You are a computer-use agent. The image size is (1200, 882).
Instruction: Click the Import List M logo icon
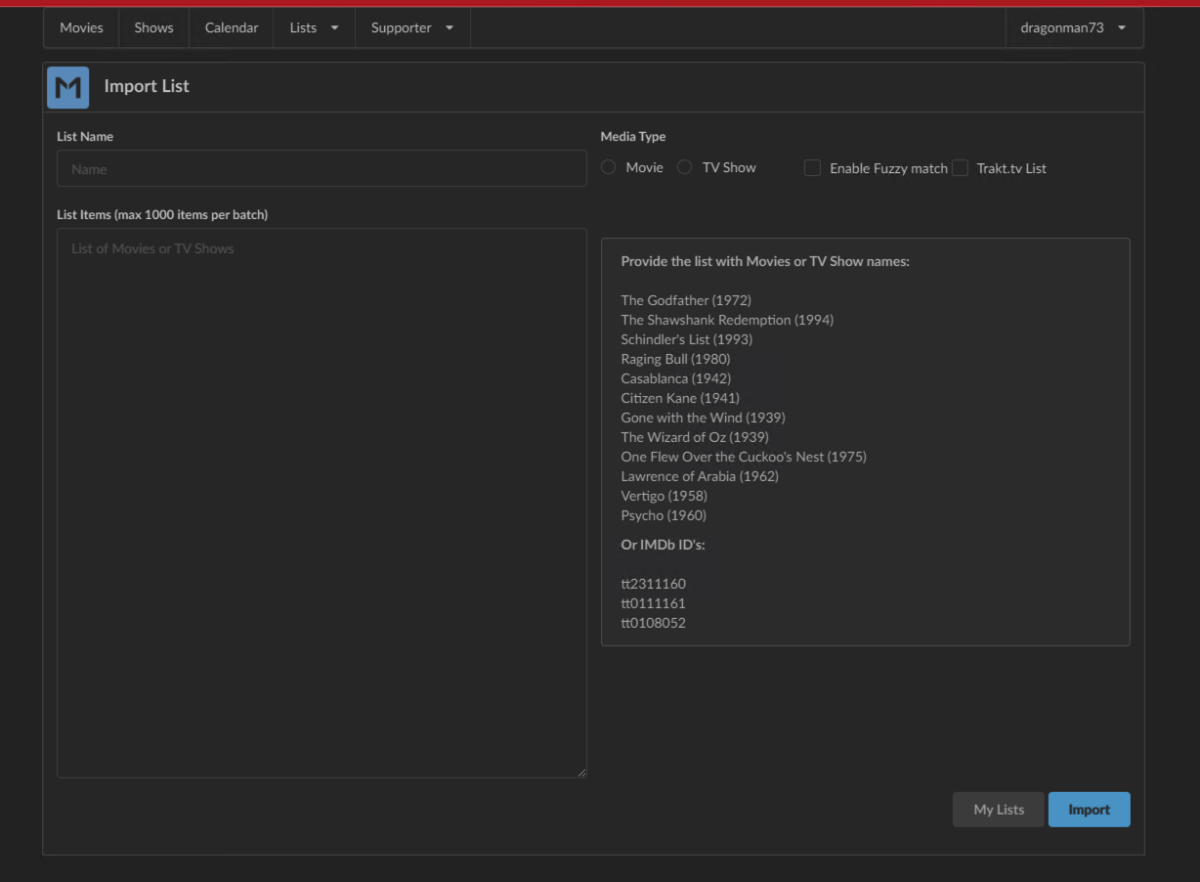coord(67,87)
